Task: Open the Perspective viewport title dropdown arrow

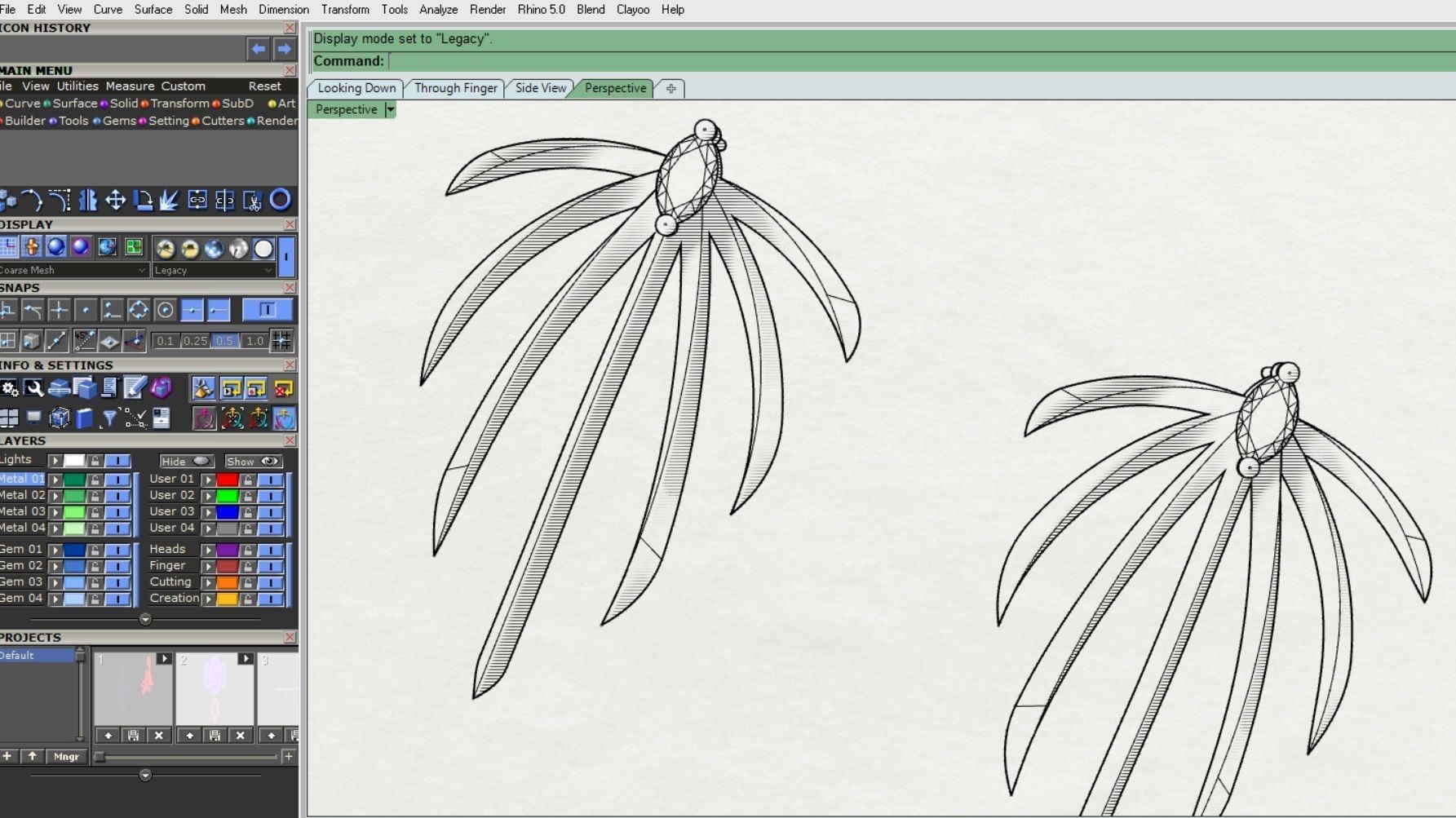Action: 390,109
